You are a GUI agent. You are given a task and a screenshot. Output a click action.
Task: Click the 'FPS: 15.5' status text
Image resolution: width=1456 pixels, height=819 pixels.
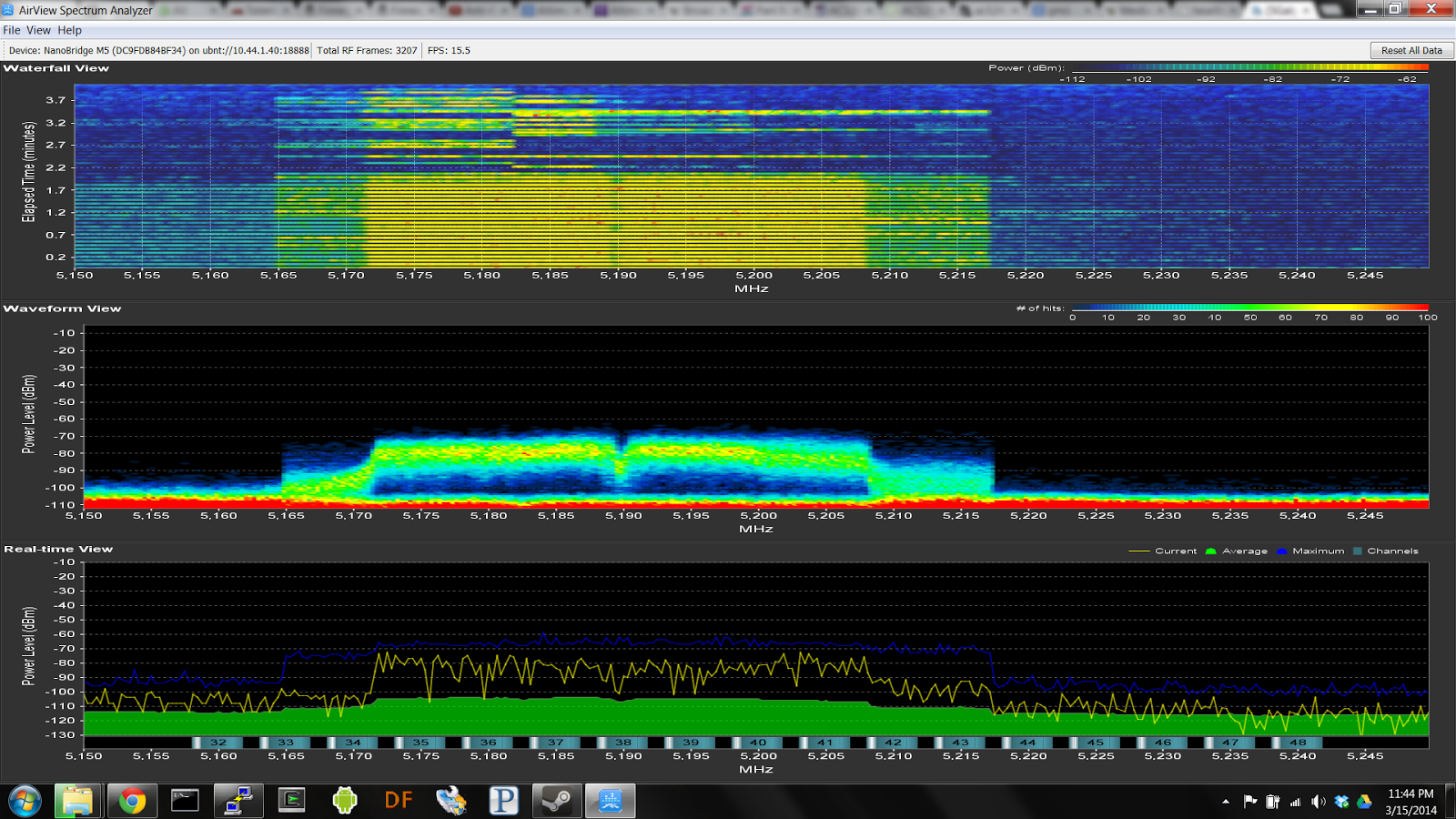[449, 50]
